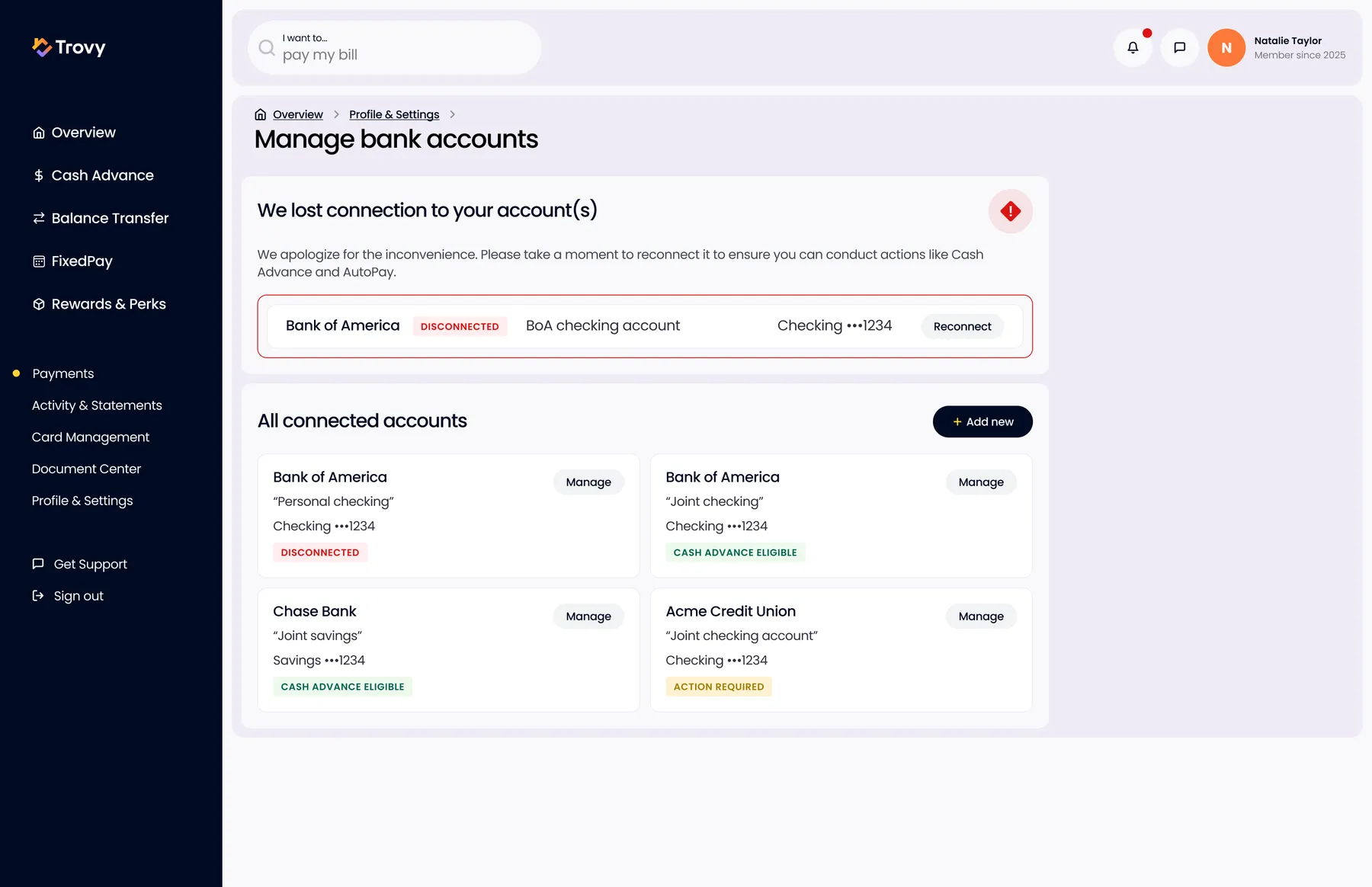Click the Cash Advance dollar icon
This screenshot has height=887, width=1372.
(x=39, y=175)
